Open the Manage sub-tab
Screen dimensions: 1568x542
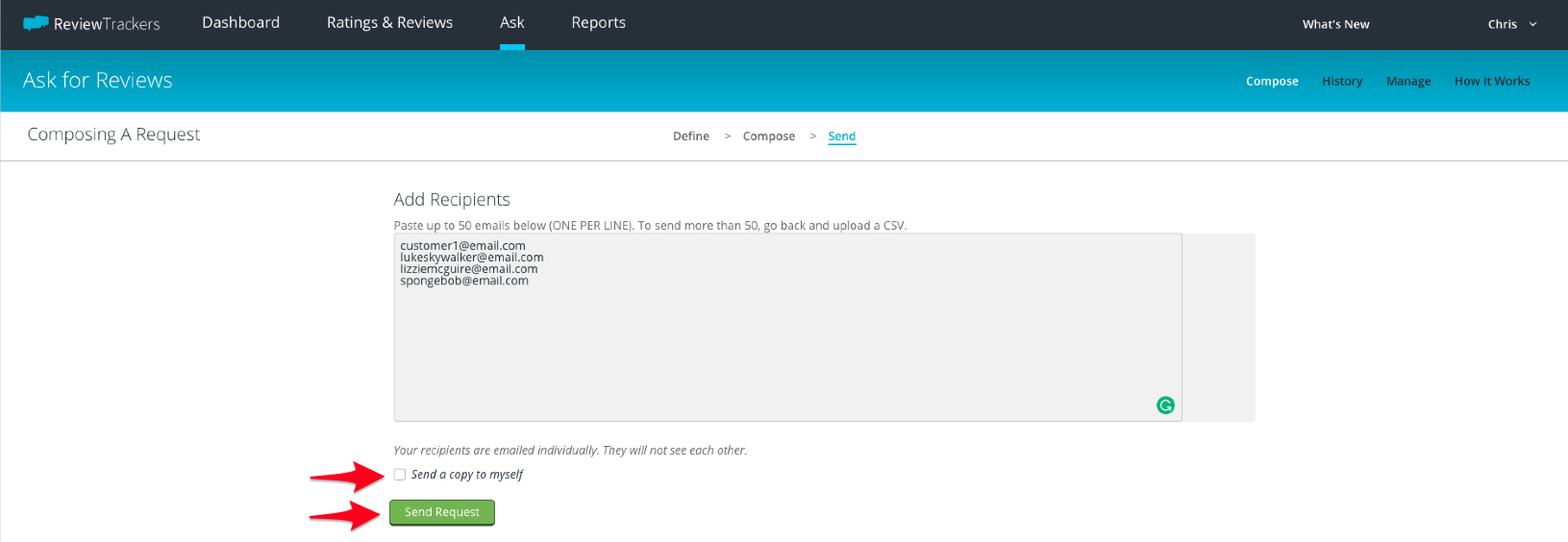pos(1408,82)
